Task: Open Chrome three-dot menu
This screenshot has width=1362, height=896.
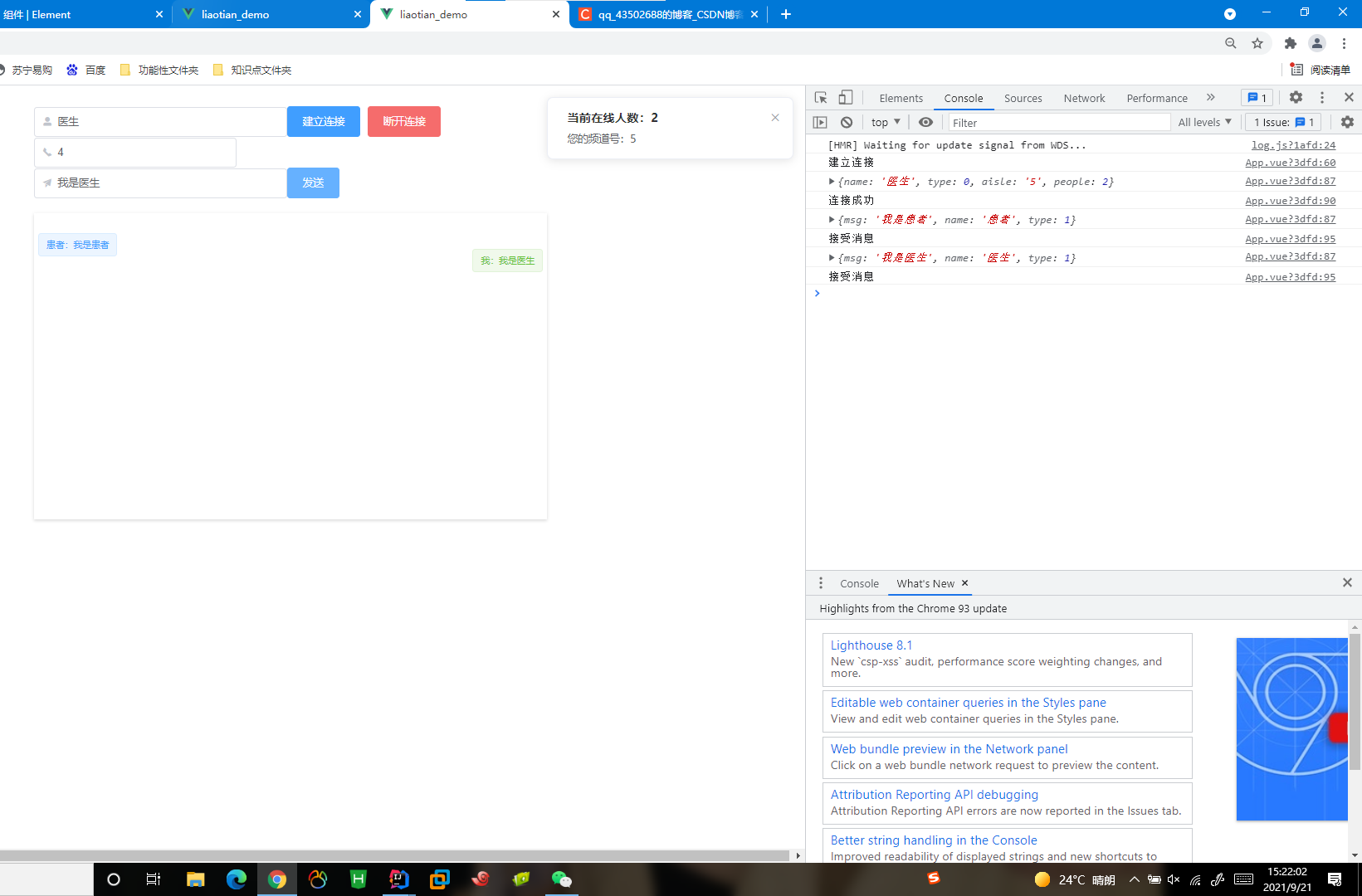Action: (x=1344, y=43)
